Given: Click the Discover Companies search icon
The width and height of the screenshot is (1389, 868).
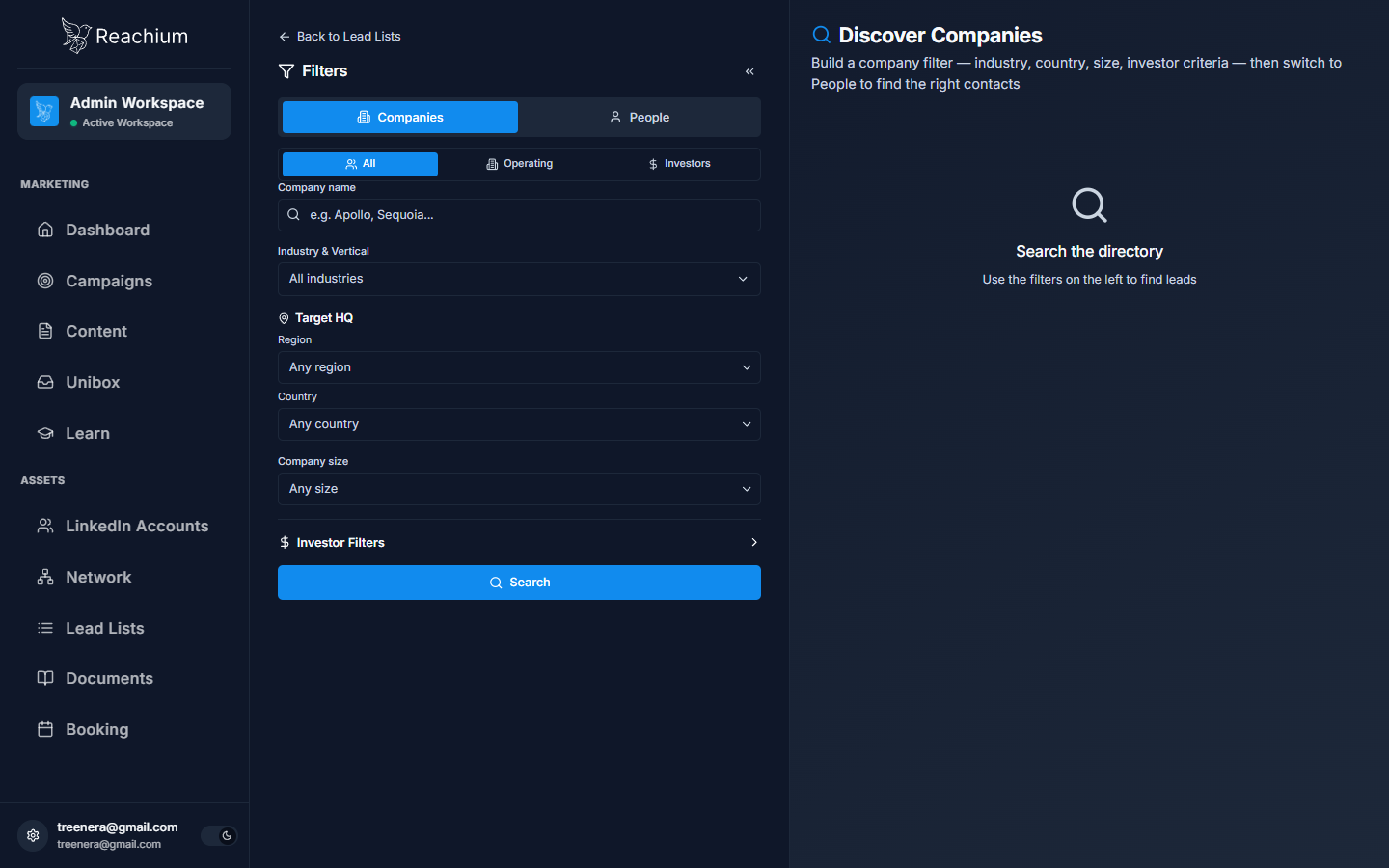Looking at the screenshot, I should tap(822, 35).
